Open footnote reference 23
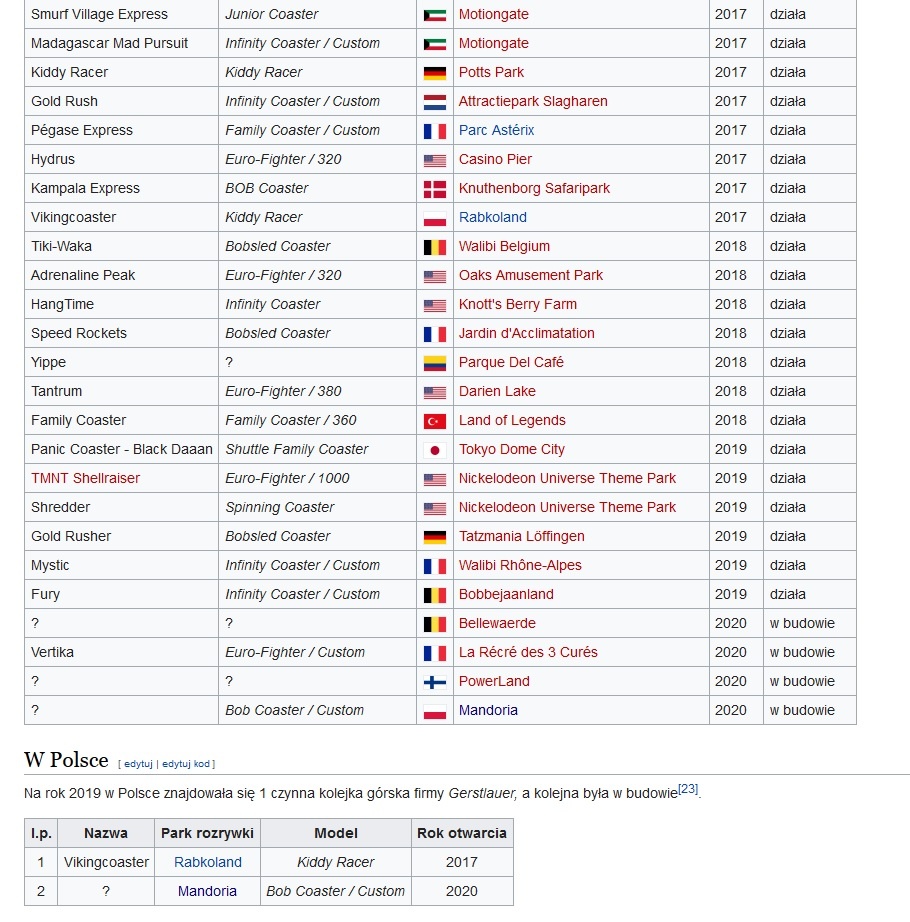Screen dimensions: 910x922 (x=688, y=789)
